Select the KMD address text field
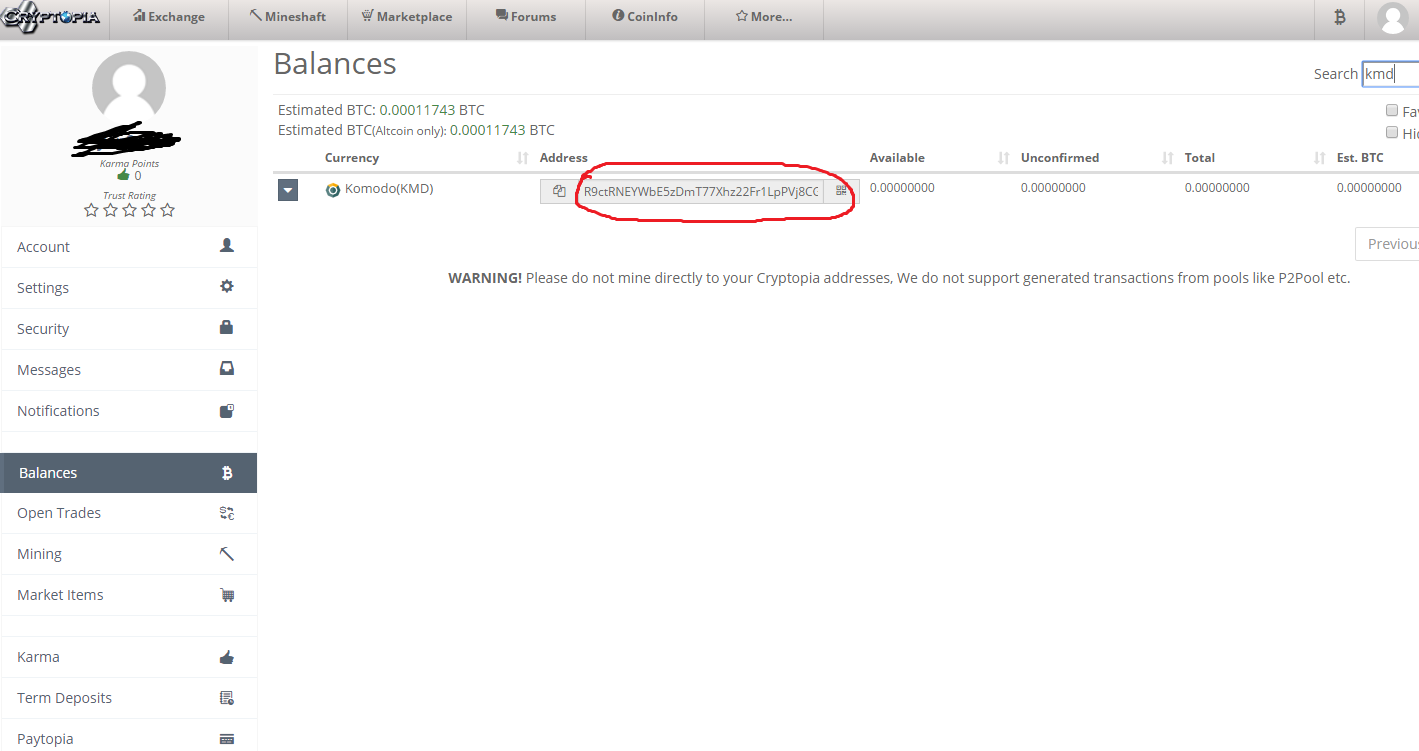Screen dimensions: 1419x751 (700, 191)
